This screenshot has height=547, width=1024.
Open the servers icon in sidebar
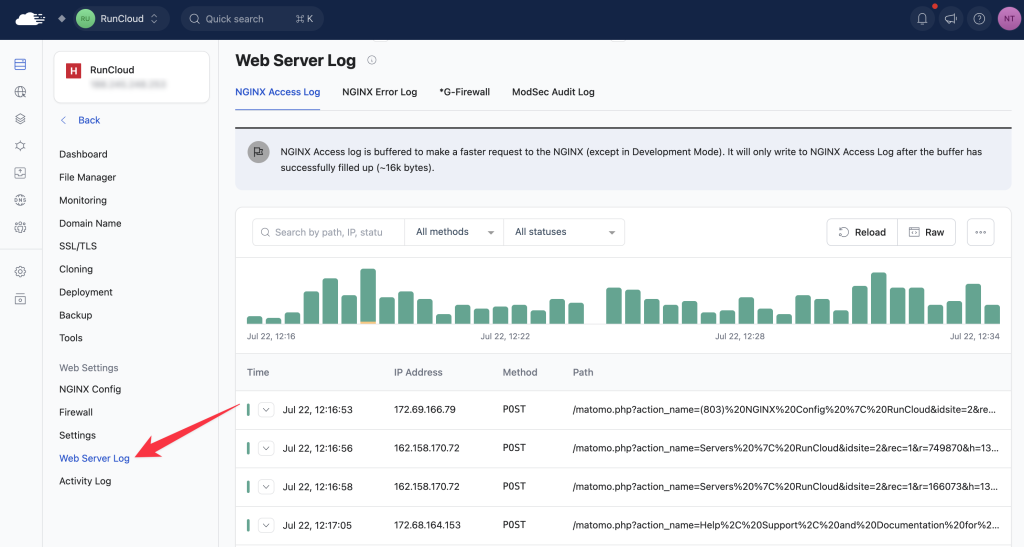(20, 64)
